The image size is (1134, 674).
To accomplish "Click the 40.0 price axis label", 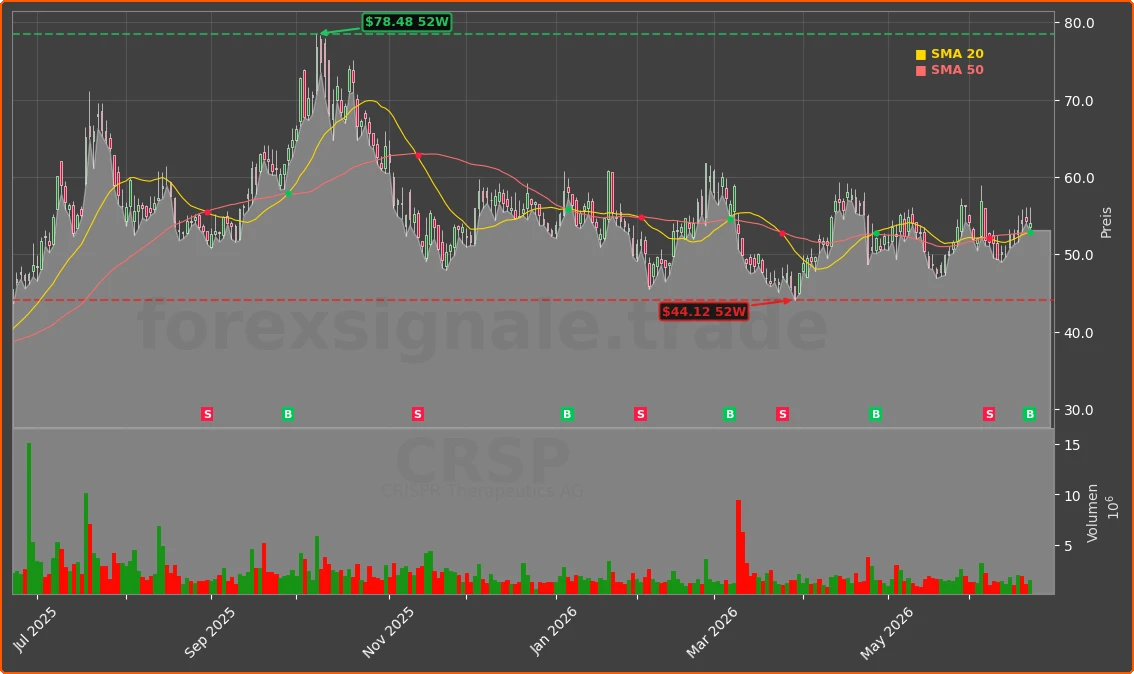I will coord(1078,333).
